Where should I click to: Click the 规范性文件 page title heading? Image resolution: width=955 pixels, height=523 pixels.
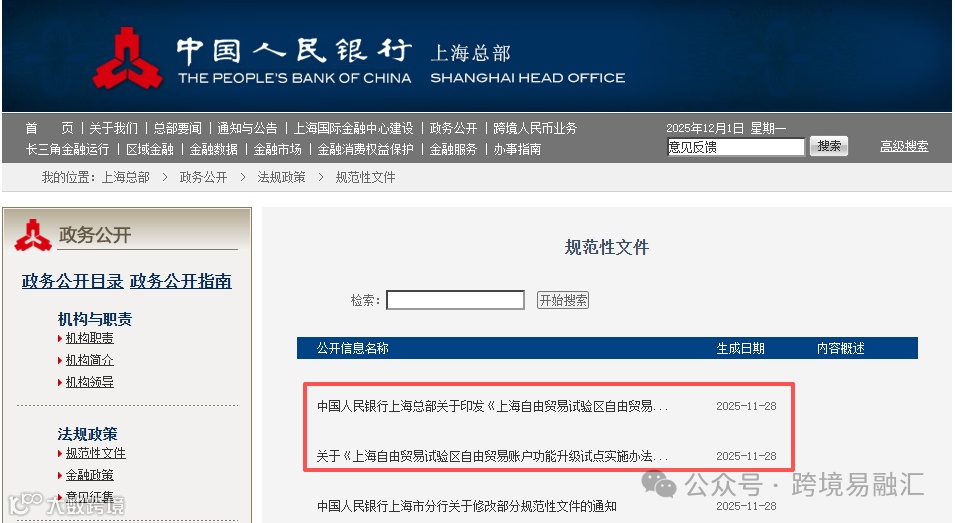coord(607,247)
